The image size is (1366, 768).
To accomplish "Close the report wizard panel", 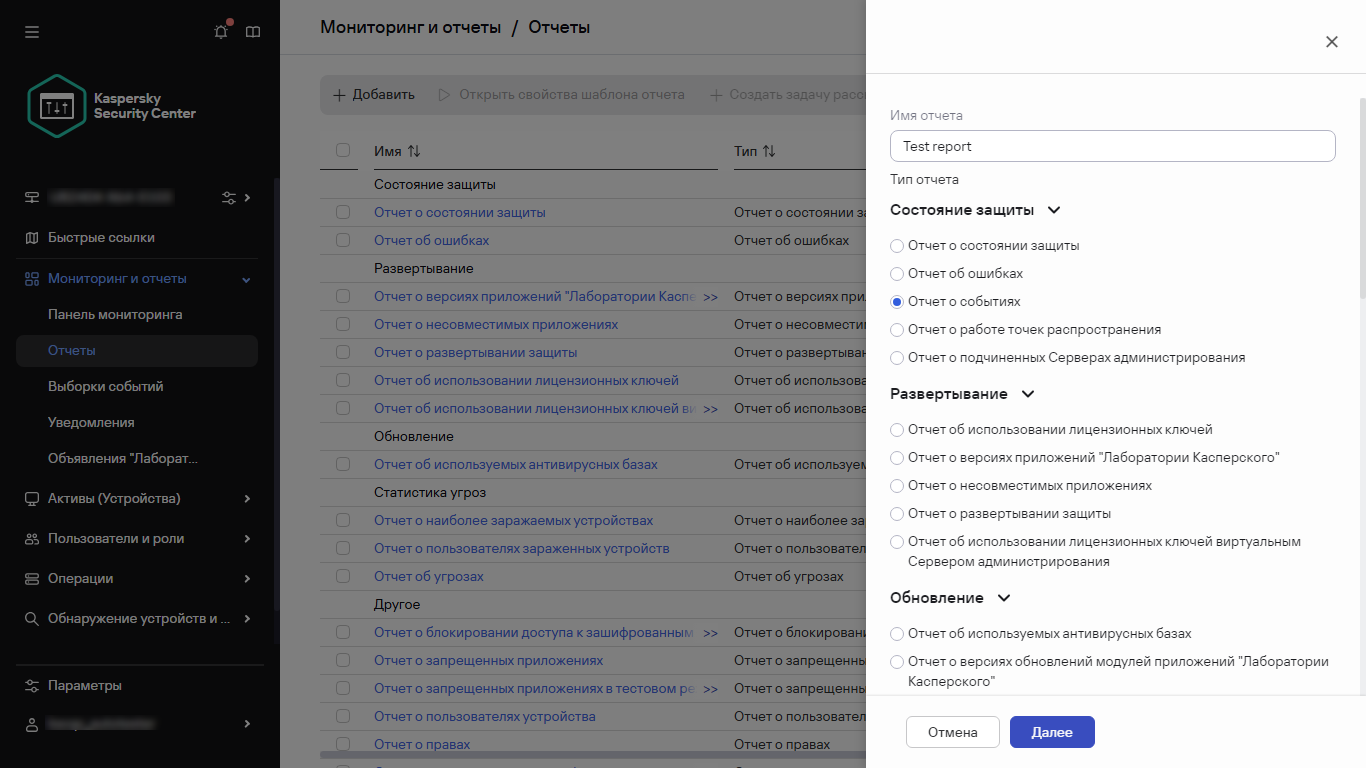I will point(1331,42).
